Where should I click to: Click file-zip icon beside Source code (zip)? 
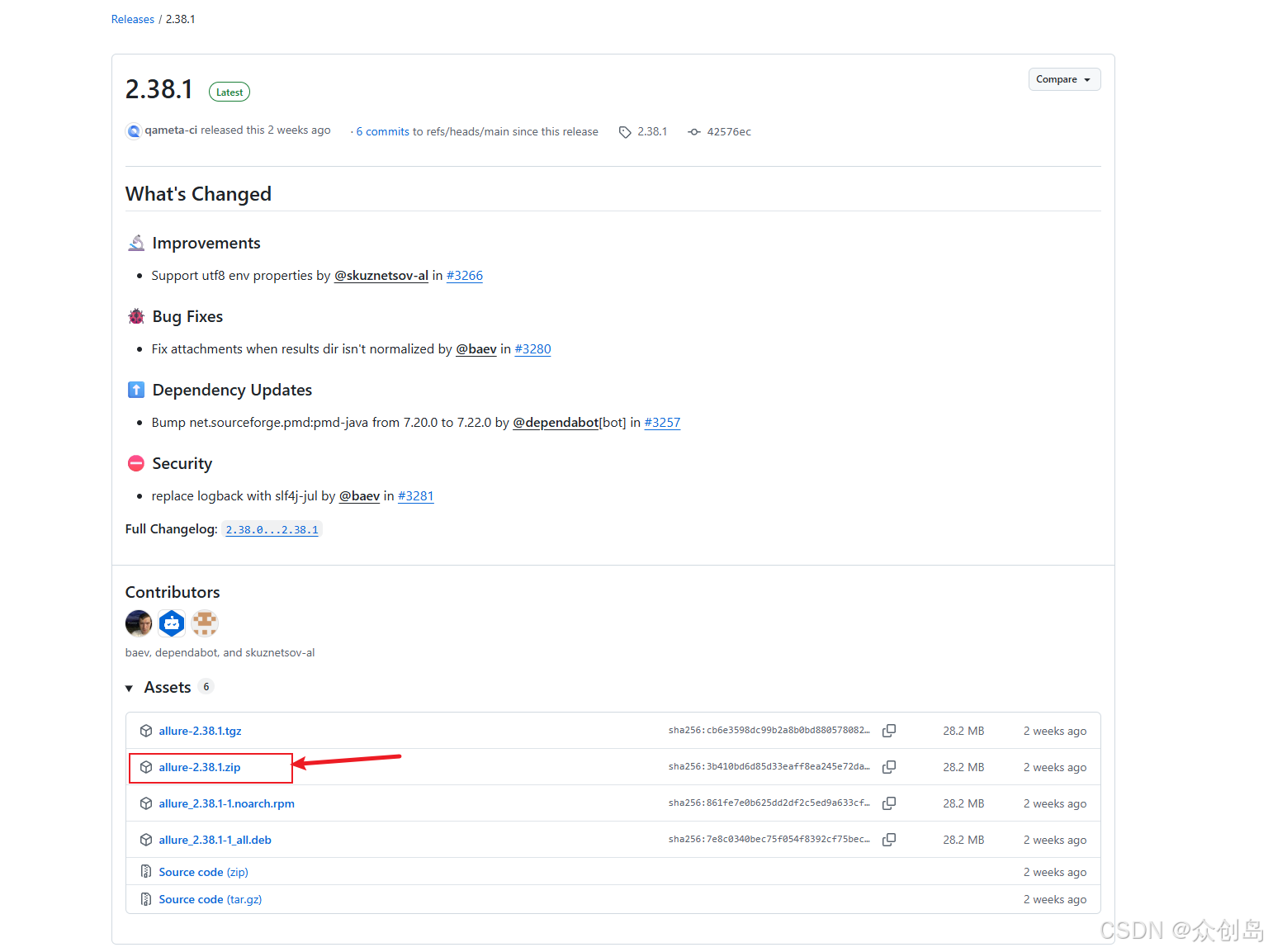146,872
